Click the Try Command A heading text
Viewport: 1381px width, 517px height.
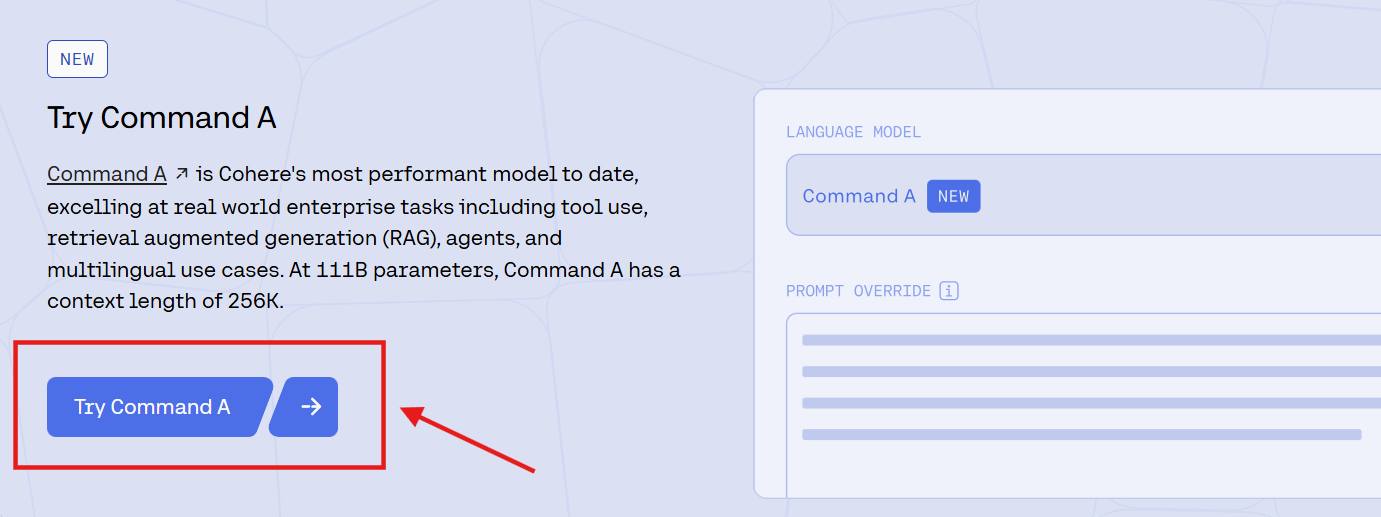162,118
